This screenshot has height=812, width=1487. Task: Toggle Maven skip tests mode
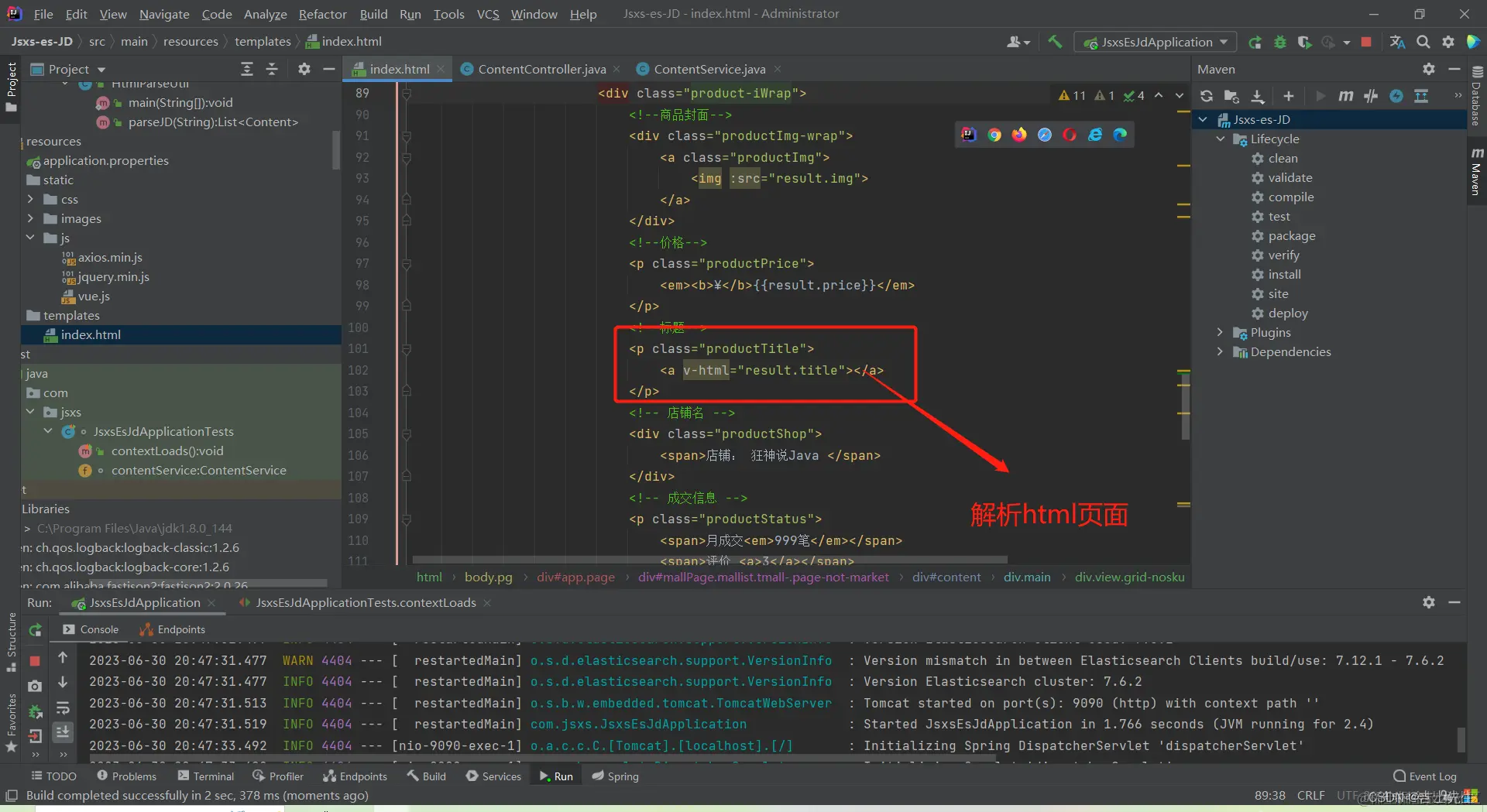tap(1396, 96)
